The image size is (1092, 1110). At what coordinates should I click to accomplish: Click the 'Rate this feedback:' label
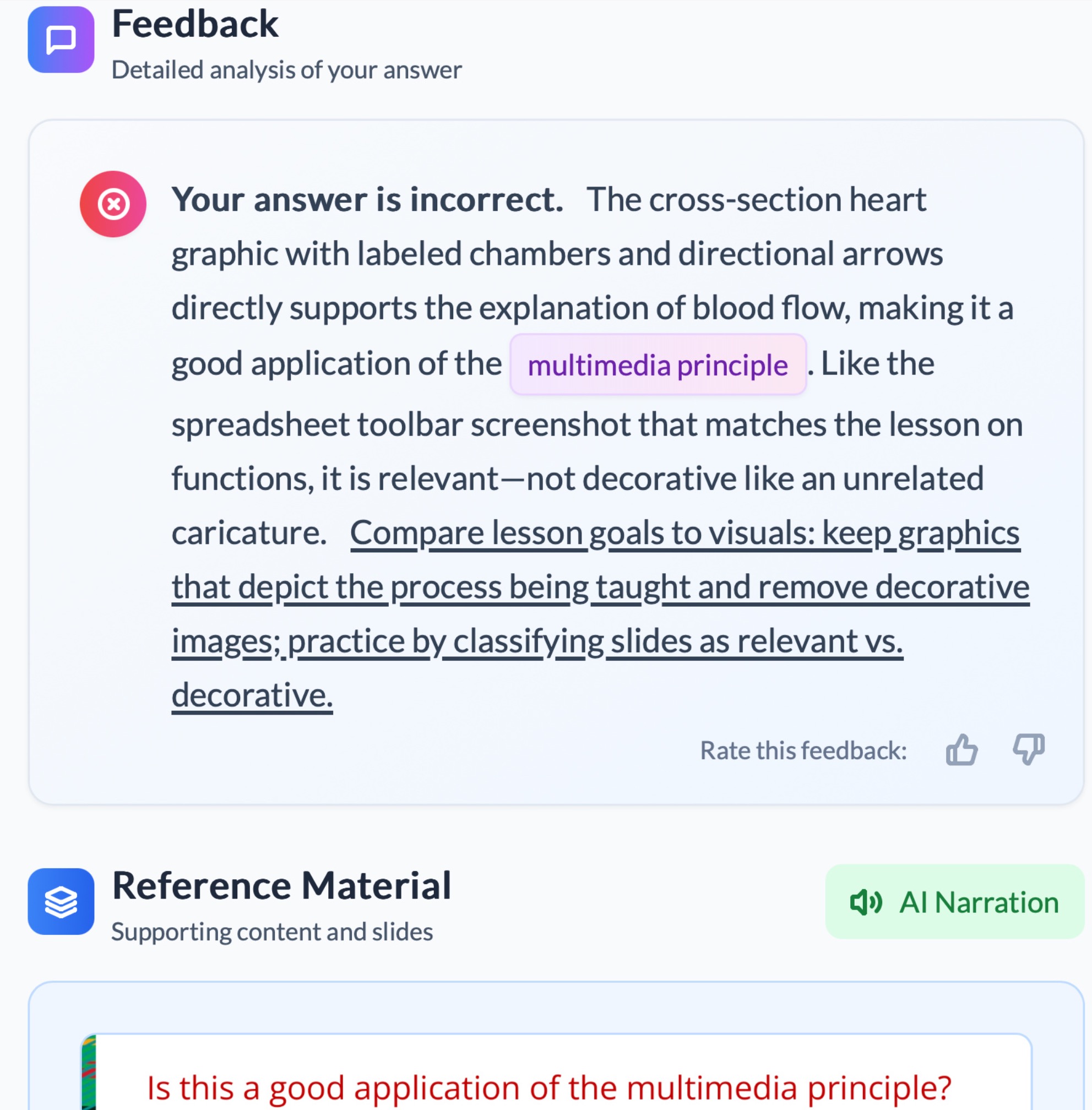(803, 750)
